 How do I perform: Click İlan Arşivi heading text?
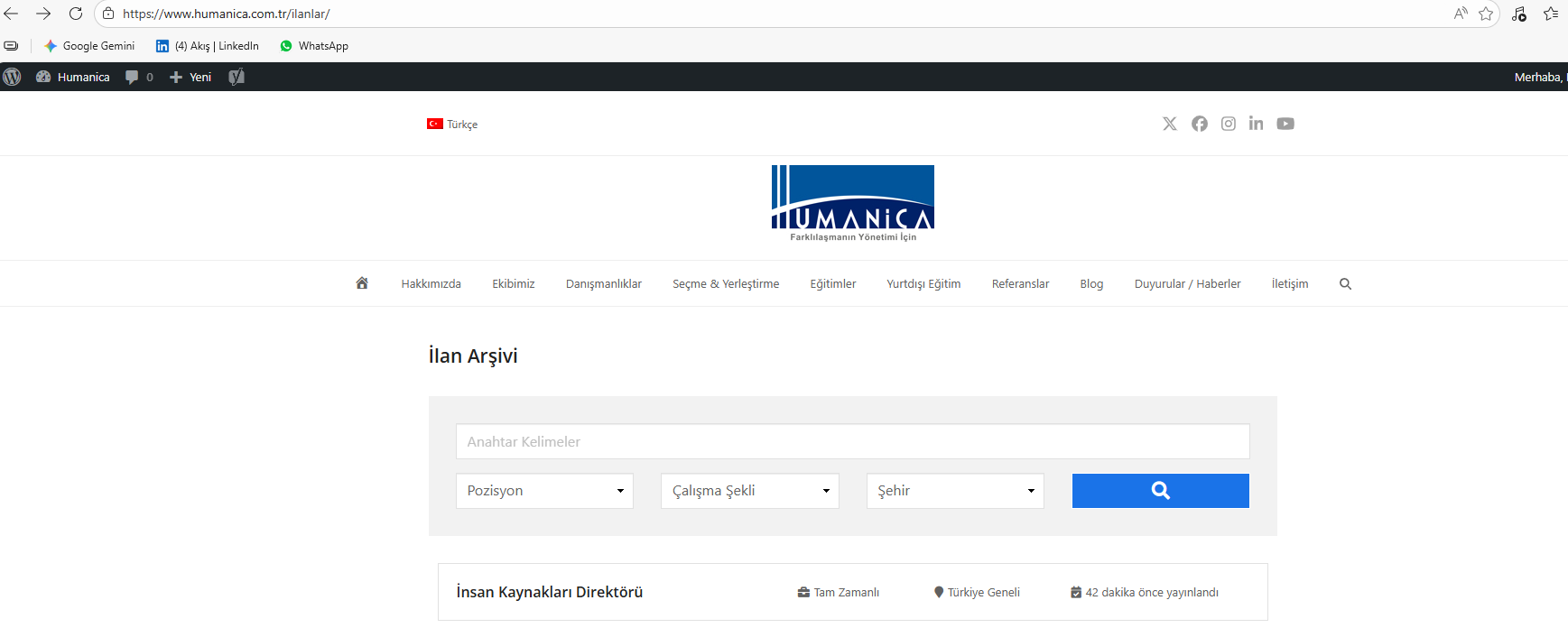coord(473,356)
